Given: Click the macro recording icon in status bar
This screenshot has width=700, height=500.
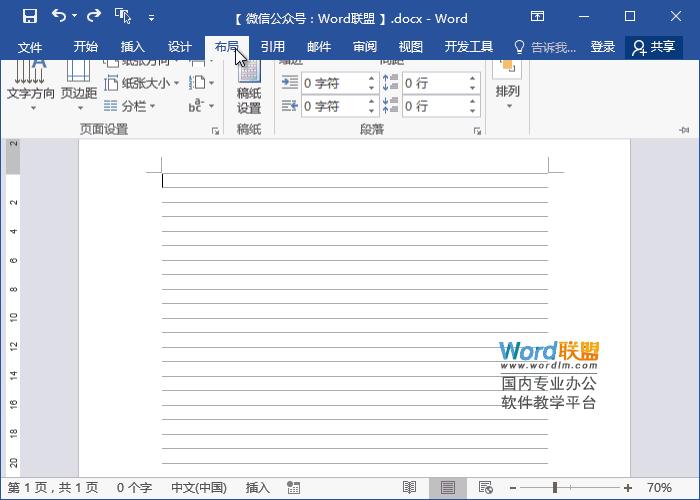Looking at the screenshot, I should [x=293, y=488].
